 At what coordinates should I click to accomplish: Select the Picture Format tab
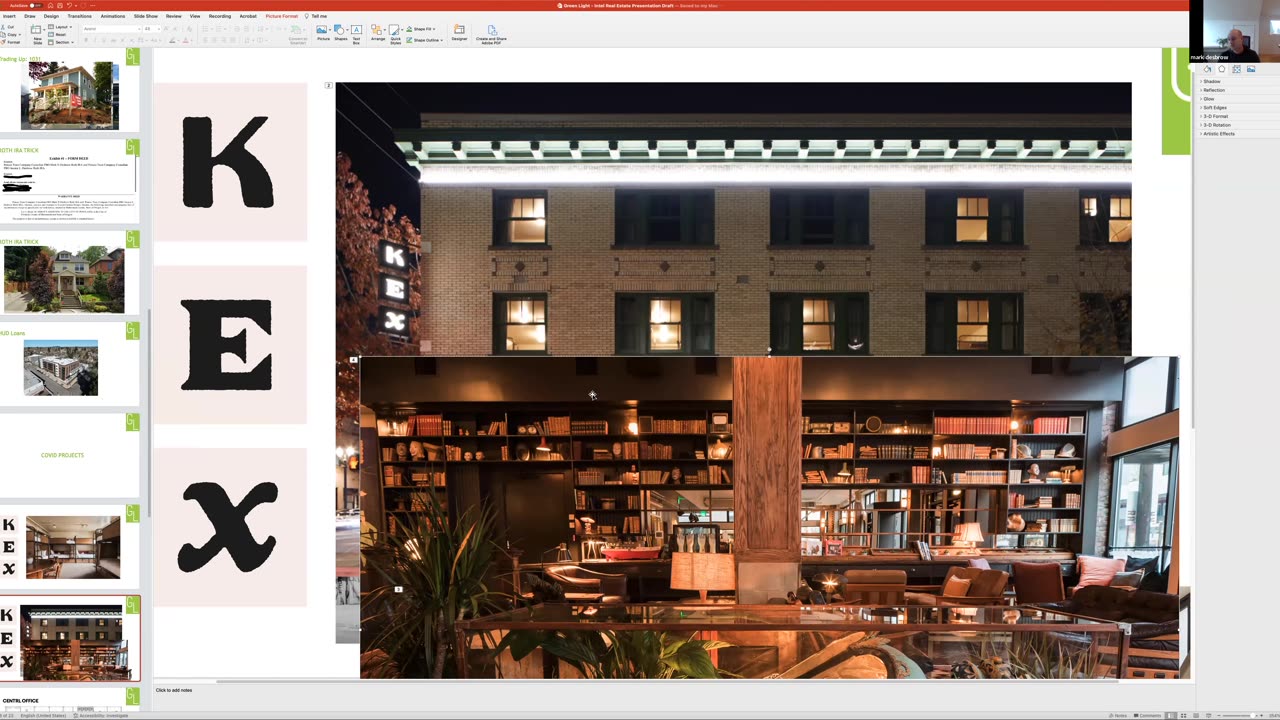[281, 16]
